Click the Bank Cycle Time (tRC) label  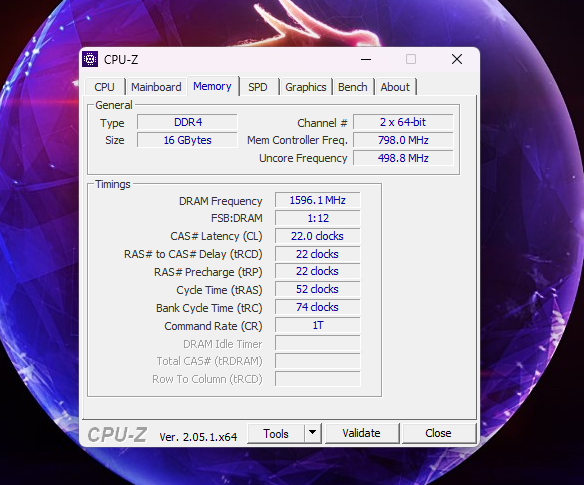(x=209, y=308)
